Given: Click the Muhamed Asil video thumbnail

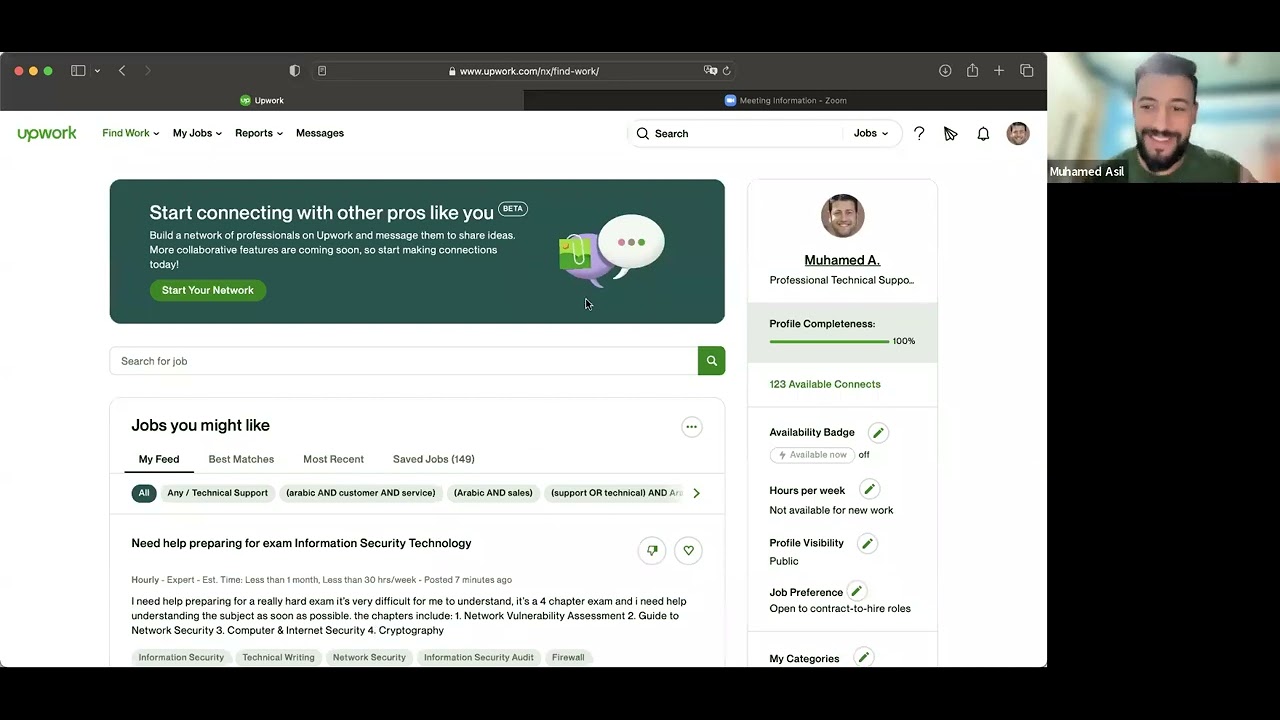Looking at the screenshot, I should (1163, 118).
